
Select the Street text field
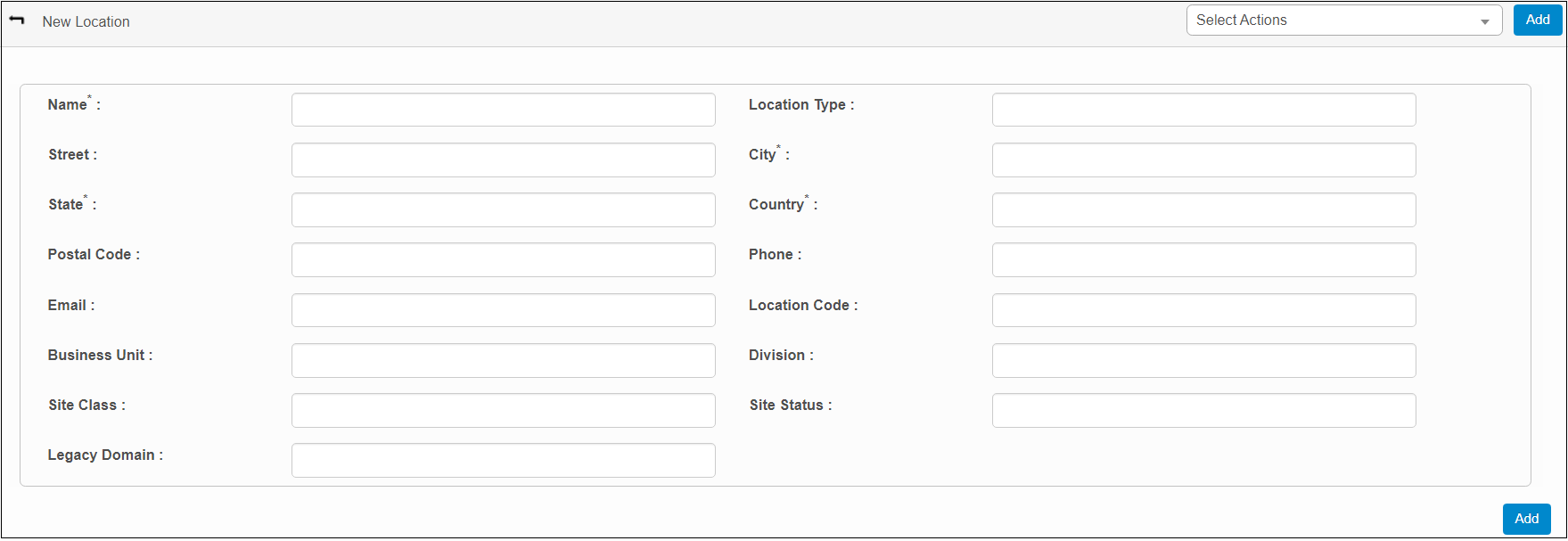503,160
